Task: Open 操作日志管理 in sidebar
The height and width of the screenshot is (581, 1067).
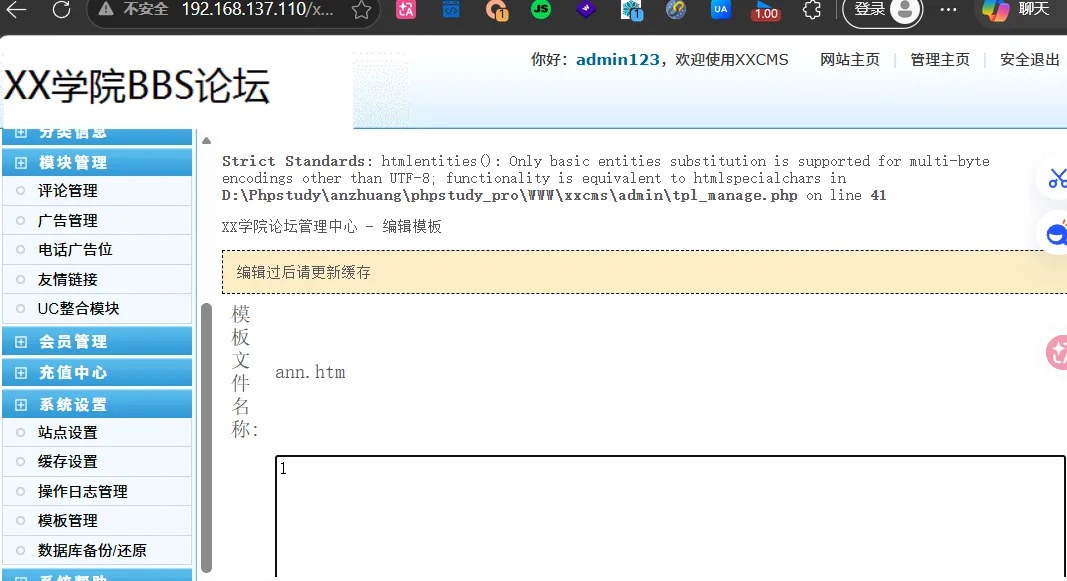Action: pyautogui.click(x=82, y=491)
